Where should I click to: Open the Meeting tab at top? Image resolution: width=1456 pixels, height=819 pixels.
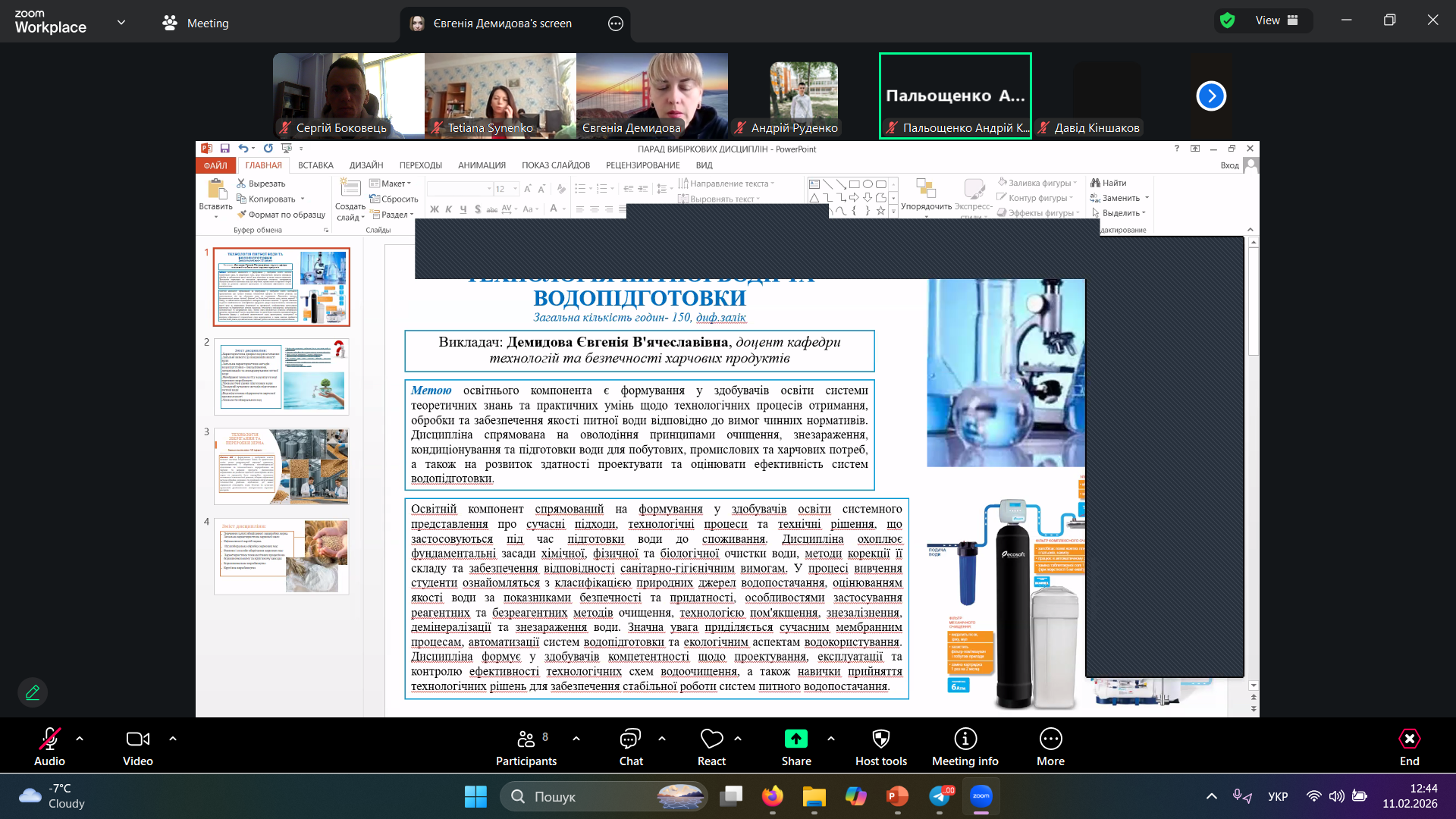[196, 23]
